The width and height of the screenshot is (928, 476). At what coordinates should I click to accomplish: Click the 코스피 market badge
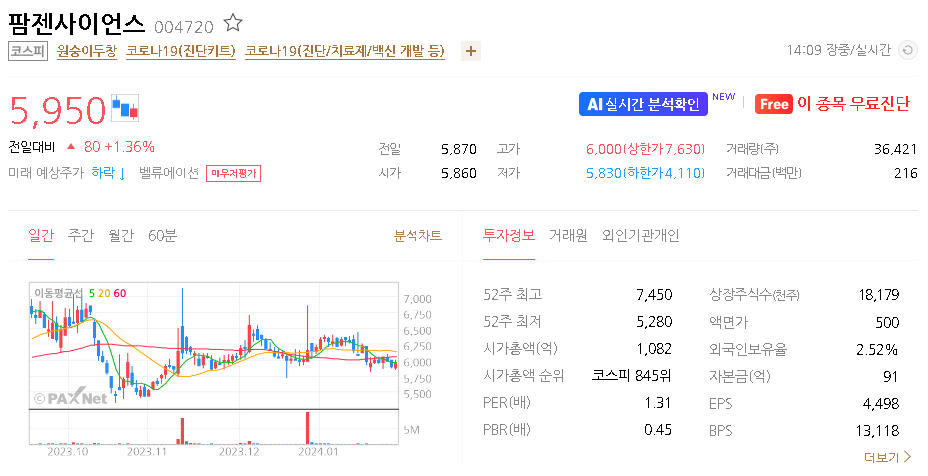tap(27, 51)
